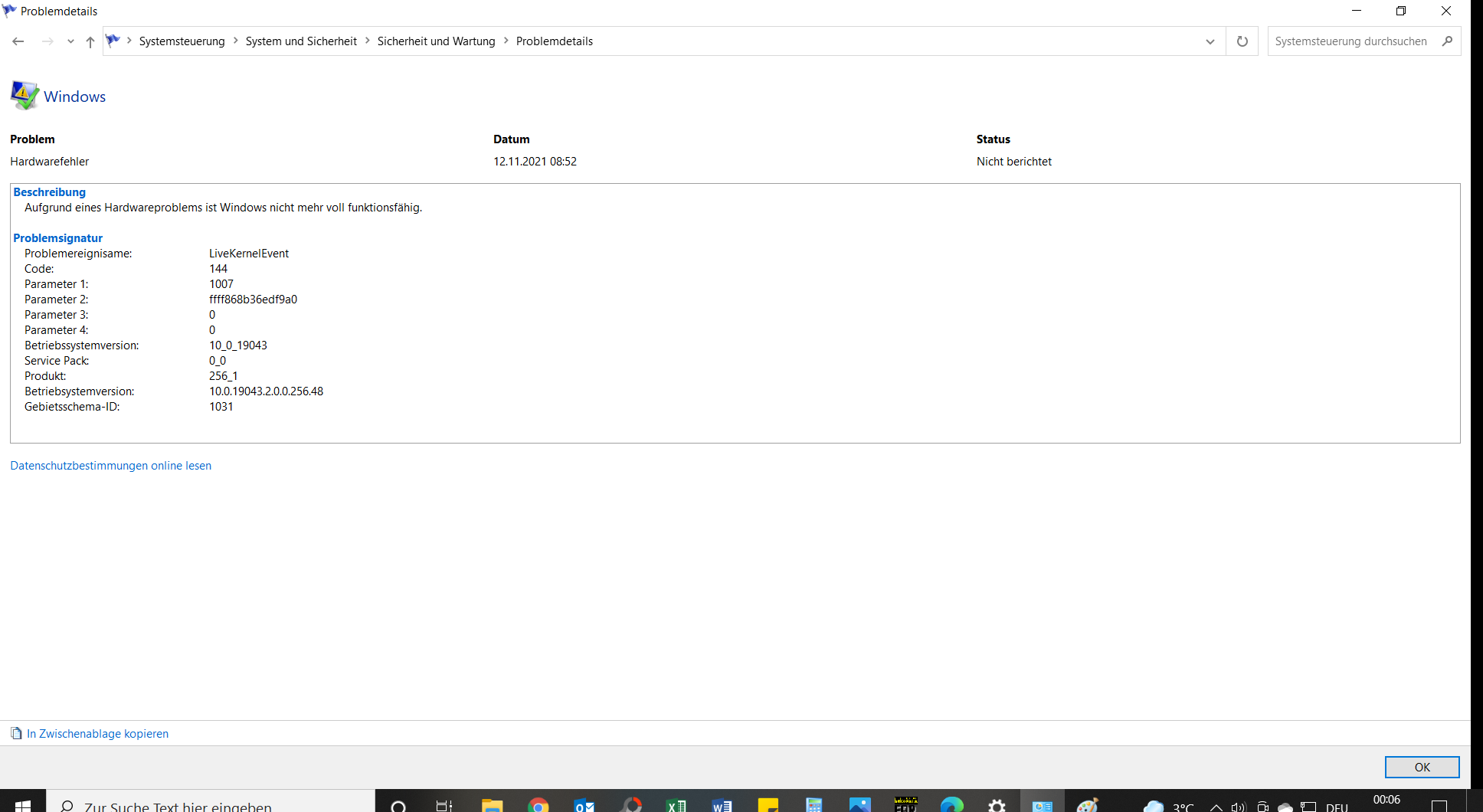Select the date 12.11.2021 08:52
1483x812 pixels.
tap(535, 162)
